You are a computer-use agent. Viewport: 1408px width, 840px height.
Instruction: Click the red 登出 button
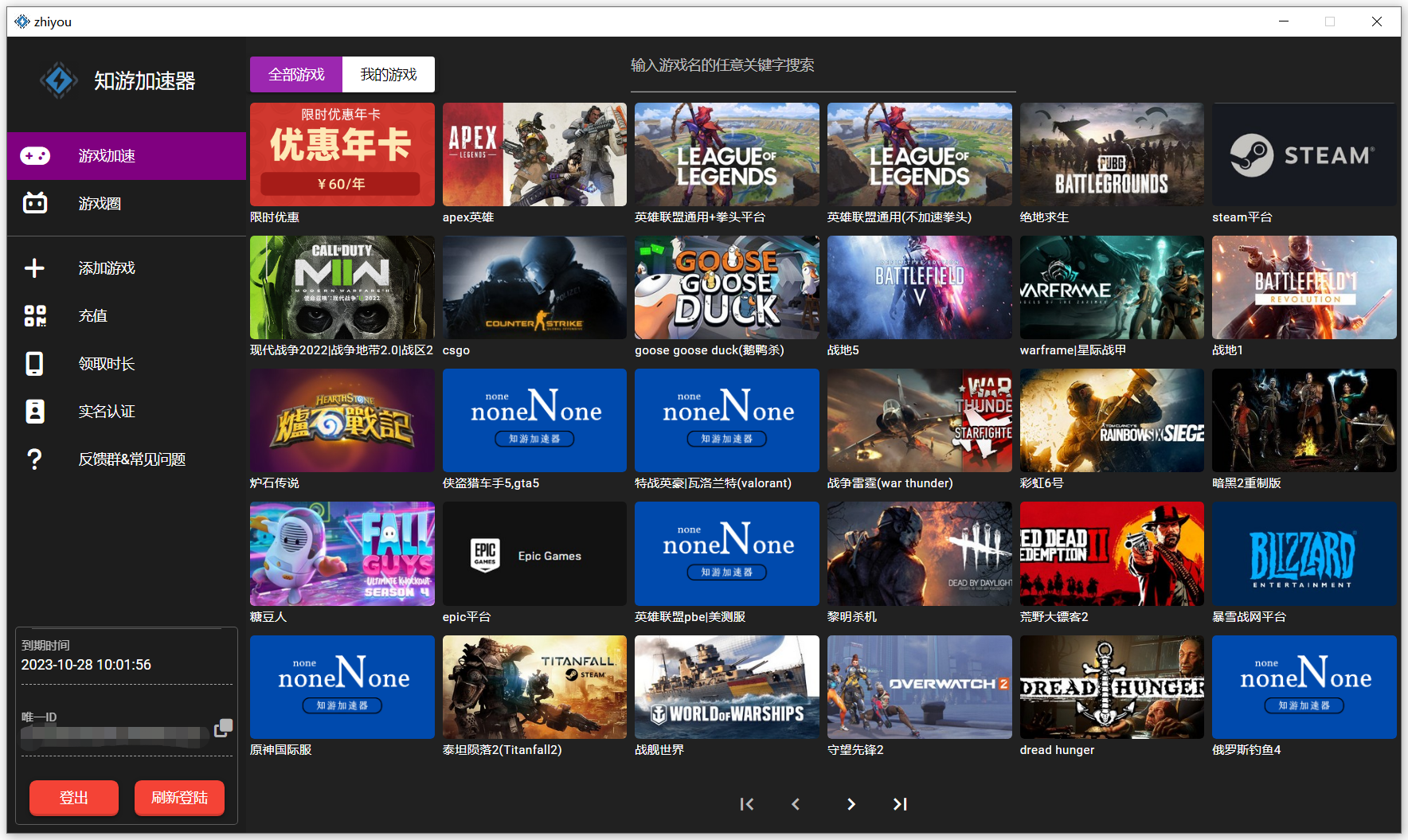click(74, 798)
